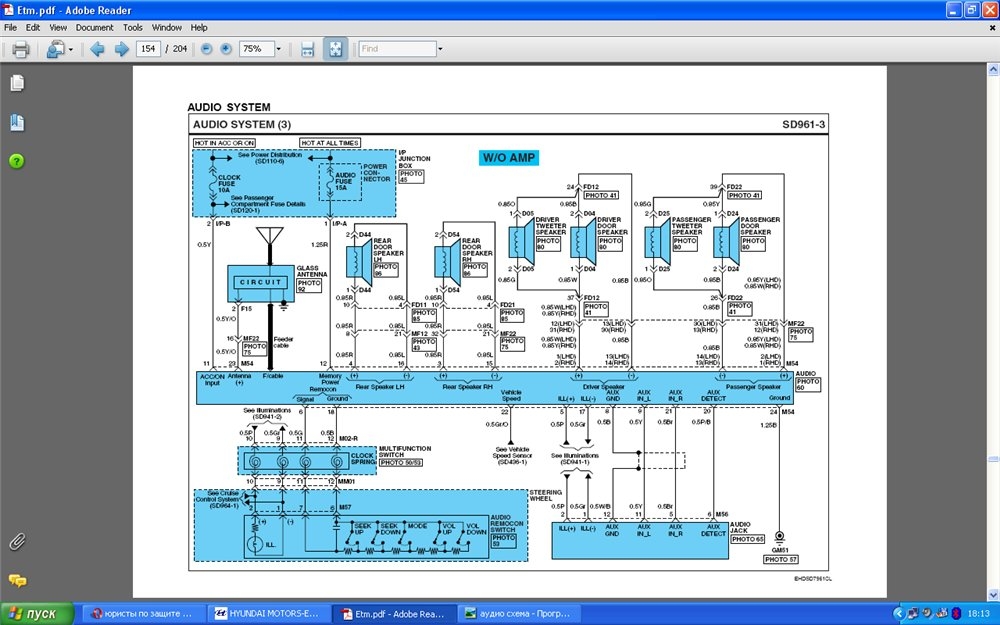Open the Pages panel in the sidebar
This screenshot has width=1000, height=625.
(17, 83)
